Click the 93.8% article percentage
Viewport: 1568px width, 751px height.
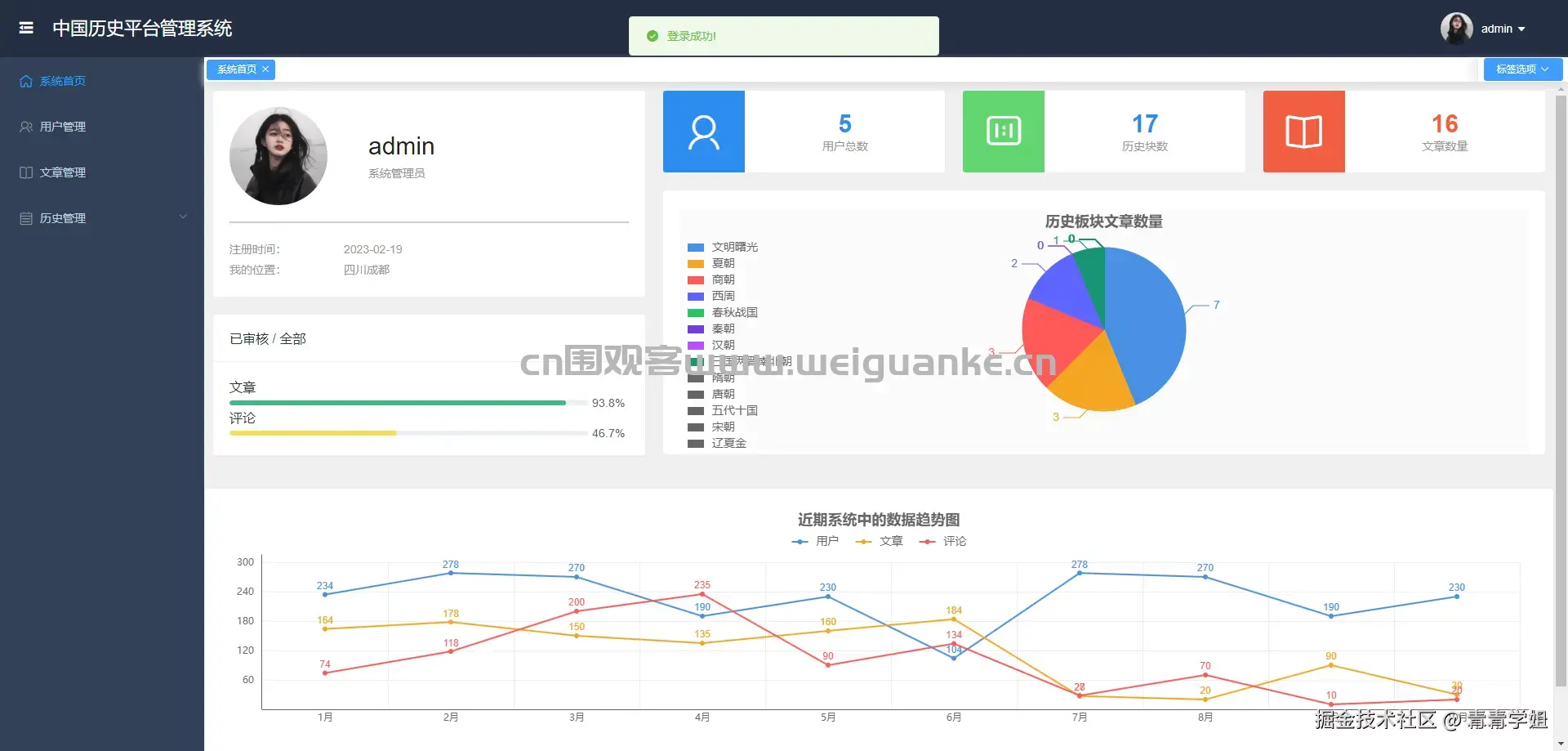click(x=608, y=403)
